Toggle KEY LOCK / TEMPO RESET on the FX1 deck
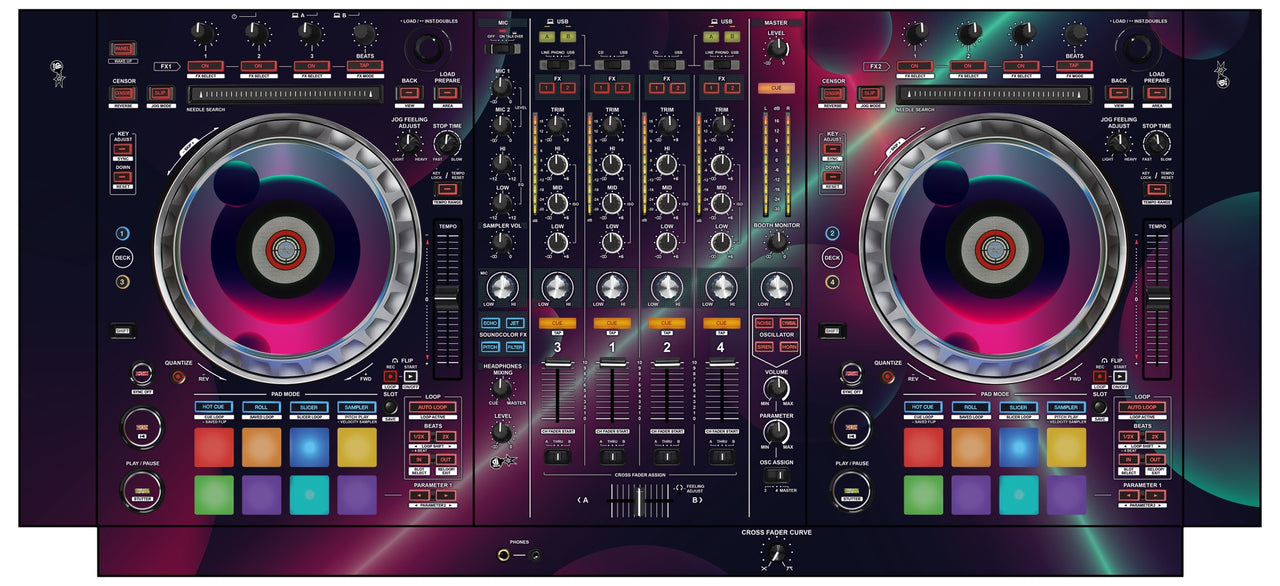 click(447, 188)
